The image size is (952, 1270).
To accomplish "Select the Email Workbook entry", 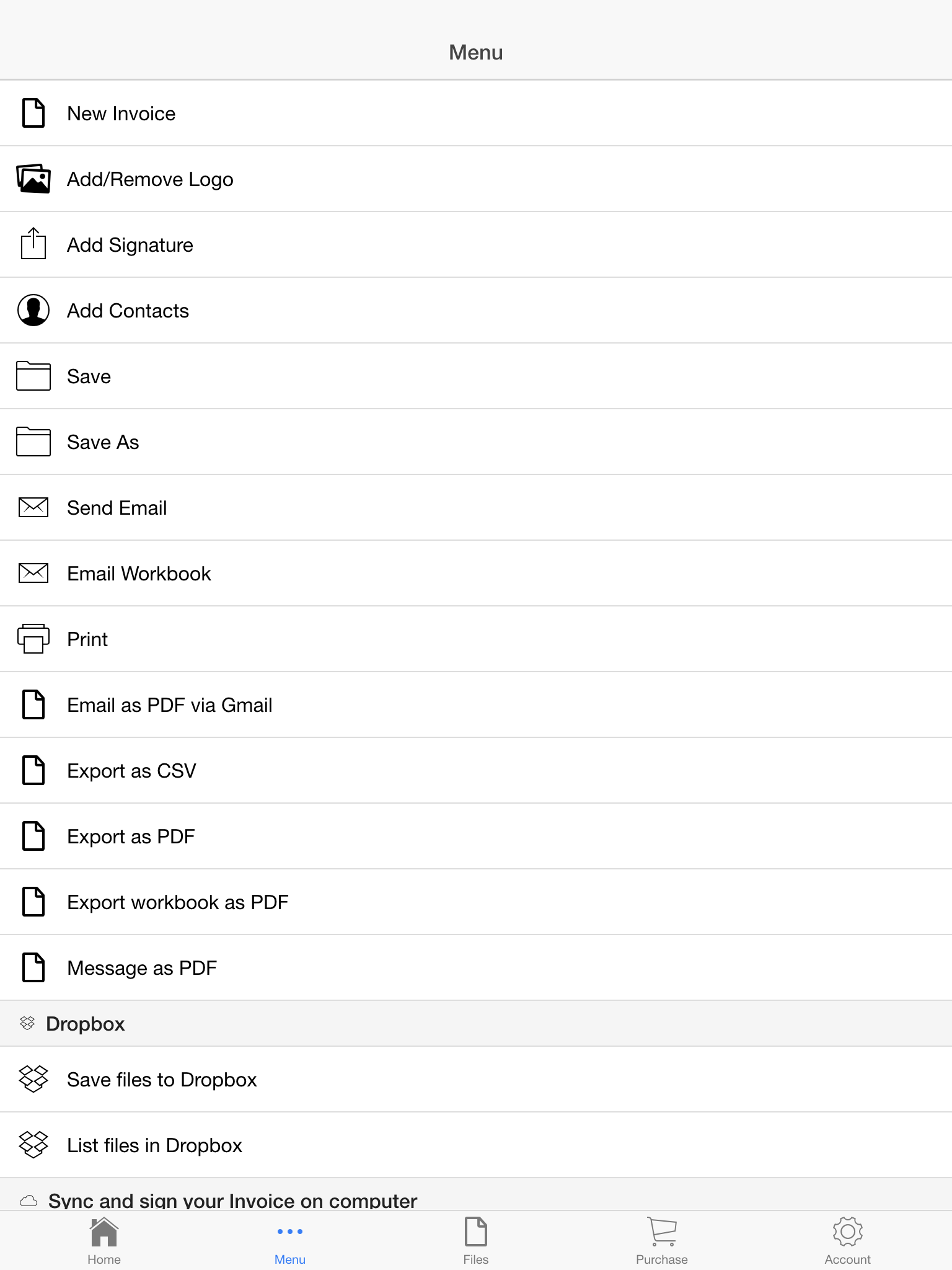I will pyautogui.click(x=476, y=574).
